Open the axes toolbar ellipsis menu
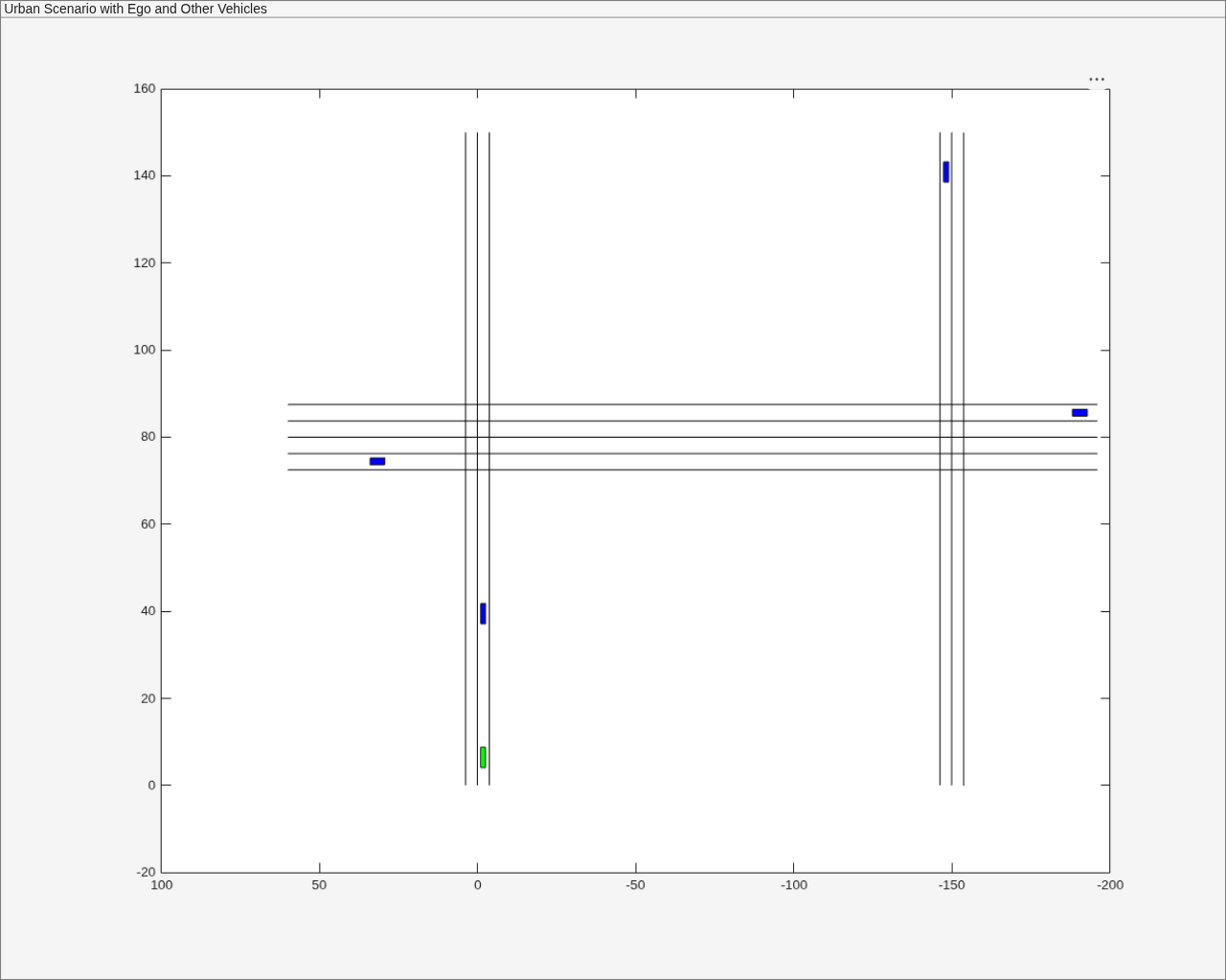The height and width of the screenshot is (980, 1226). [x=1097, y=80]
